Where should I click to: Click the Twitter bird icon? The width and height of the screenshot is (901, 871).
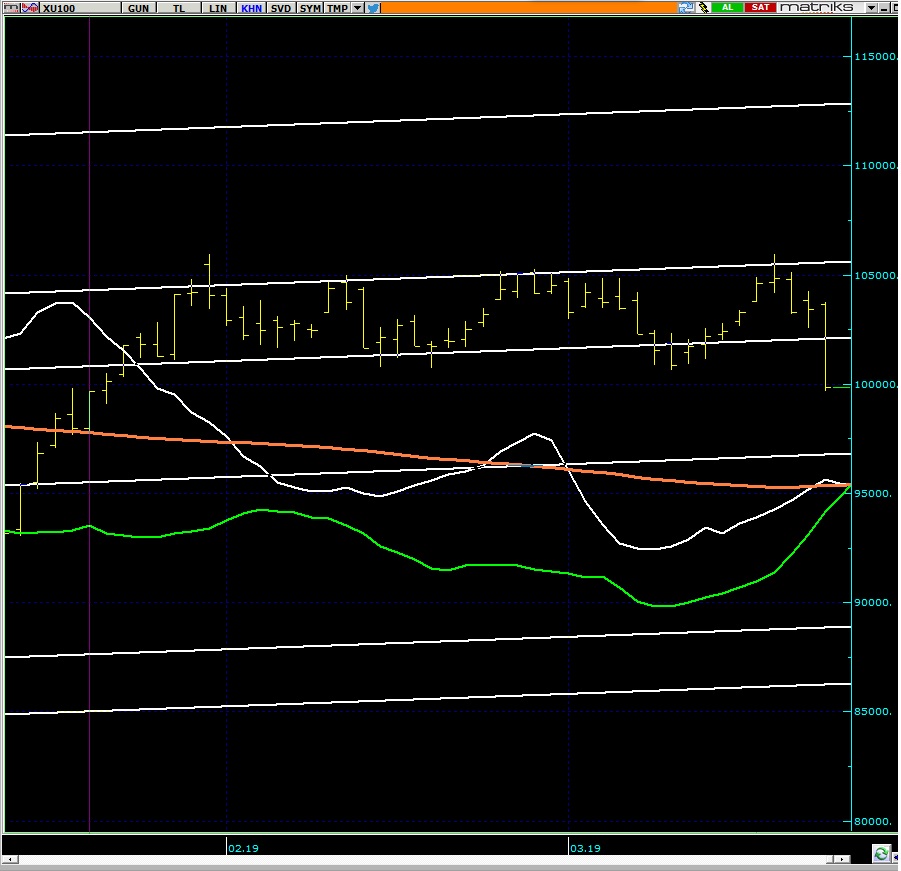pyautogui.click(x=373, y=8)
